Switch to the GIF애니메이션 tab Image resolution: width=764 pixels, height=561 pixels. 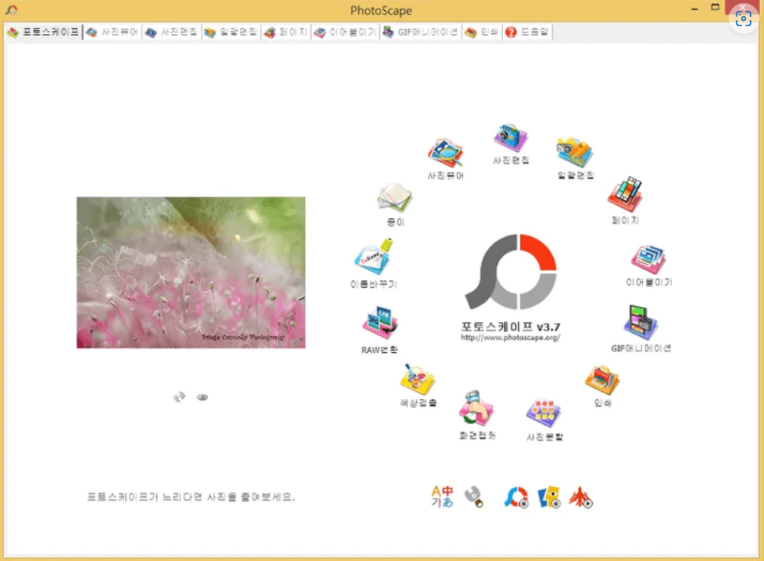coord(420,32)
